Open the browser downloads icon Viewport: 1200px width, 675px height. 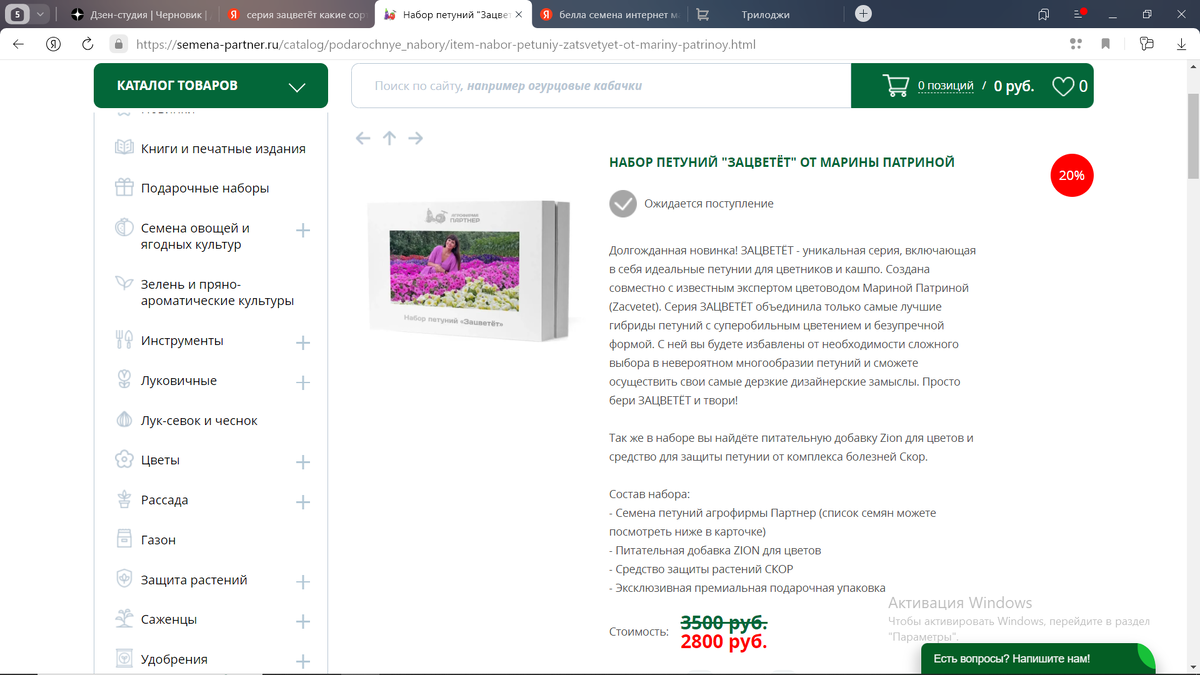click(1183, 44)
